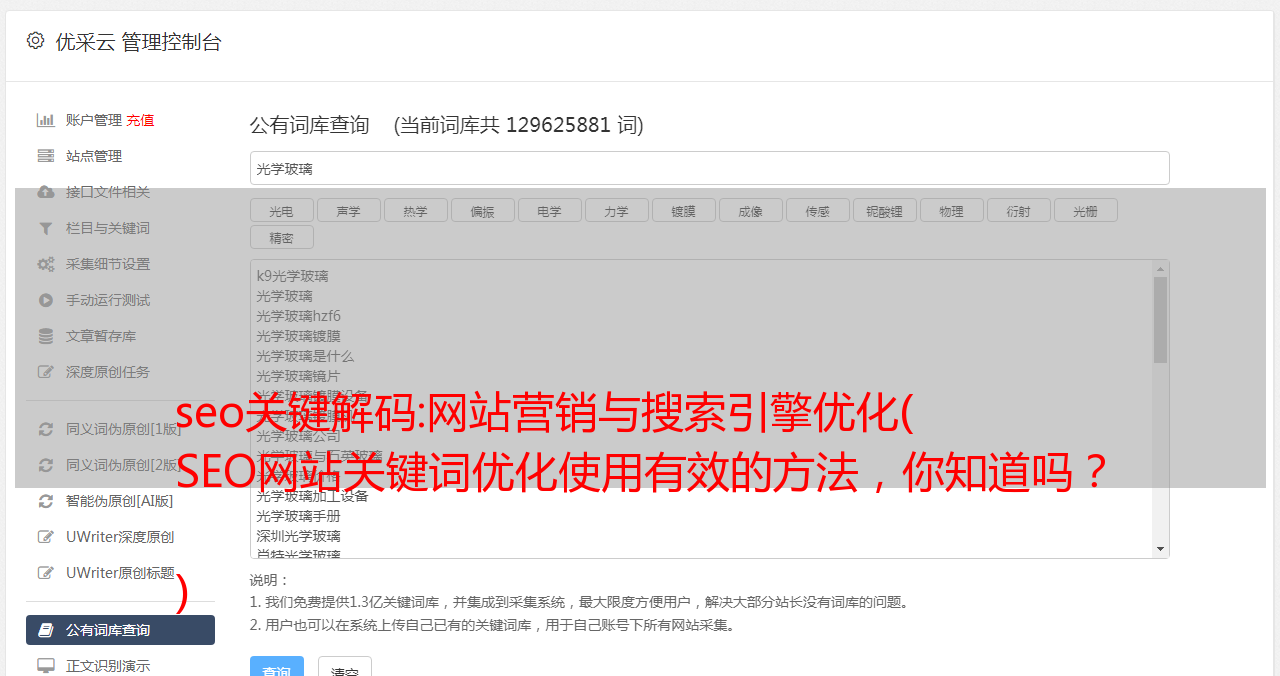Click the 正文识别演示 monitor icon
1280x676 pixels.
point(46,666)
